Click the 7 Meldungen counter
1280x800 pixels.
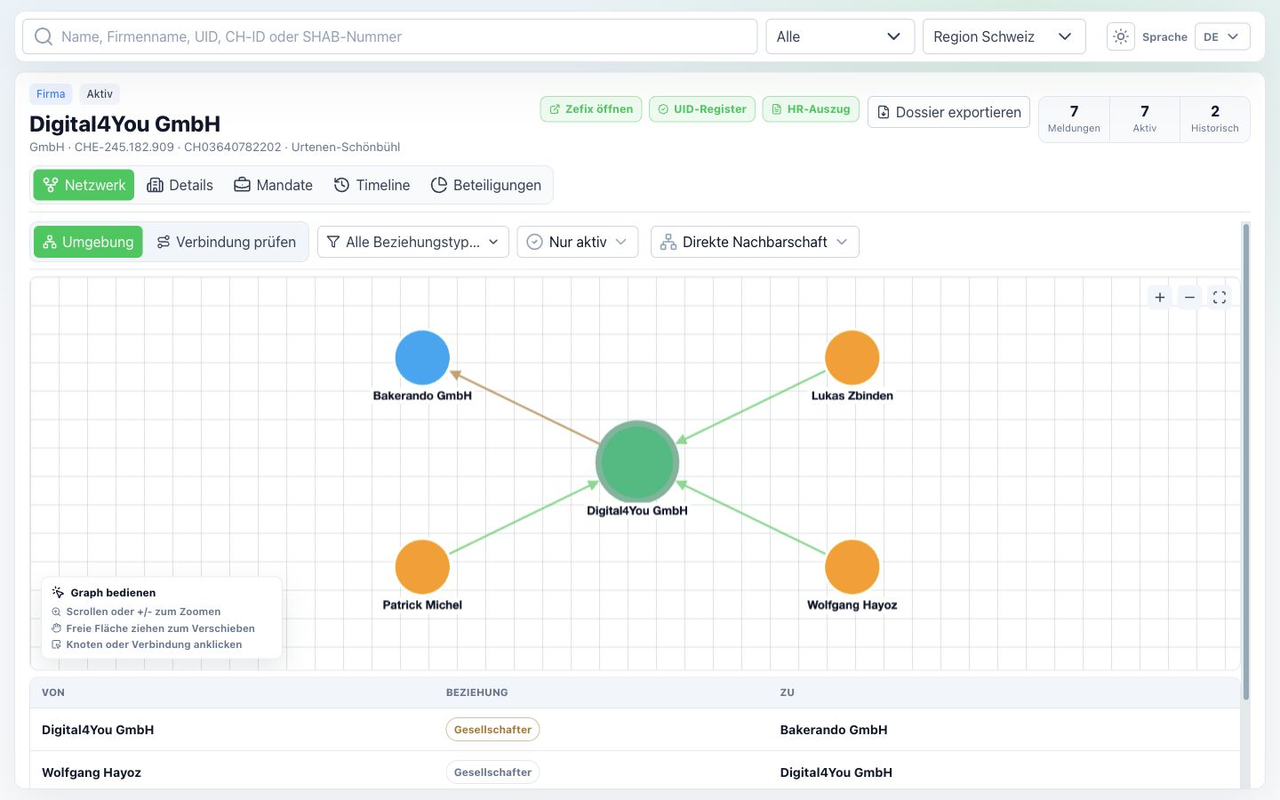1074,119
